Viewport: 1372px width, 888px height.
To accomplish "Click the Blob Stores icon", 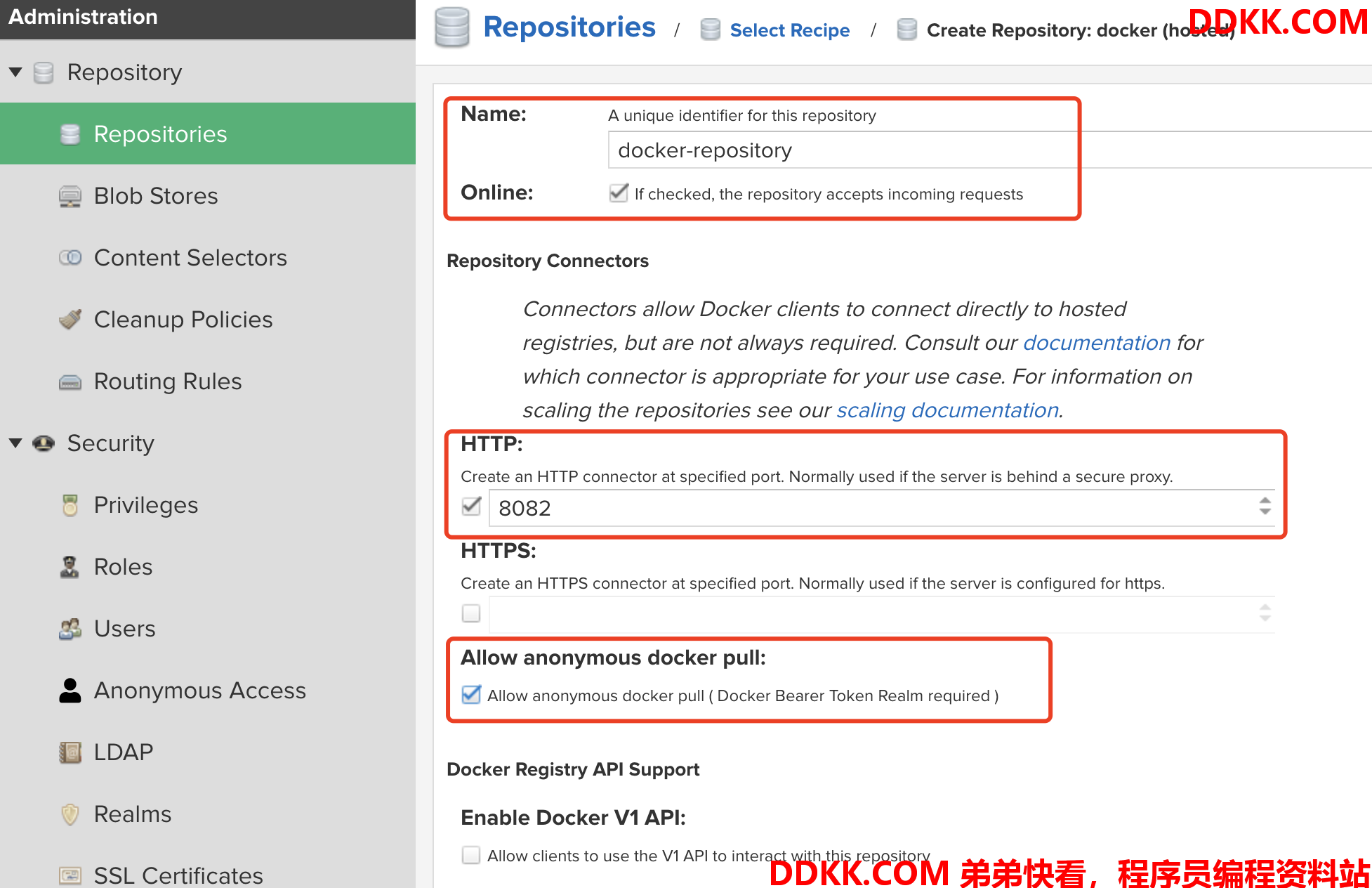I will pyautogui.click(x=70, y=196).
